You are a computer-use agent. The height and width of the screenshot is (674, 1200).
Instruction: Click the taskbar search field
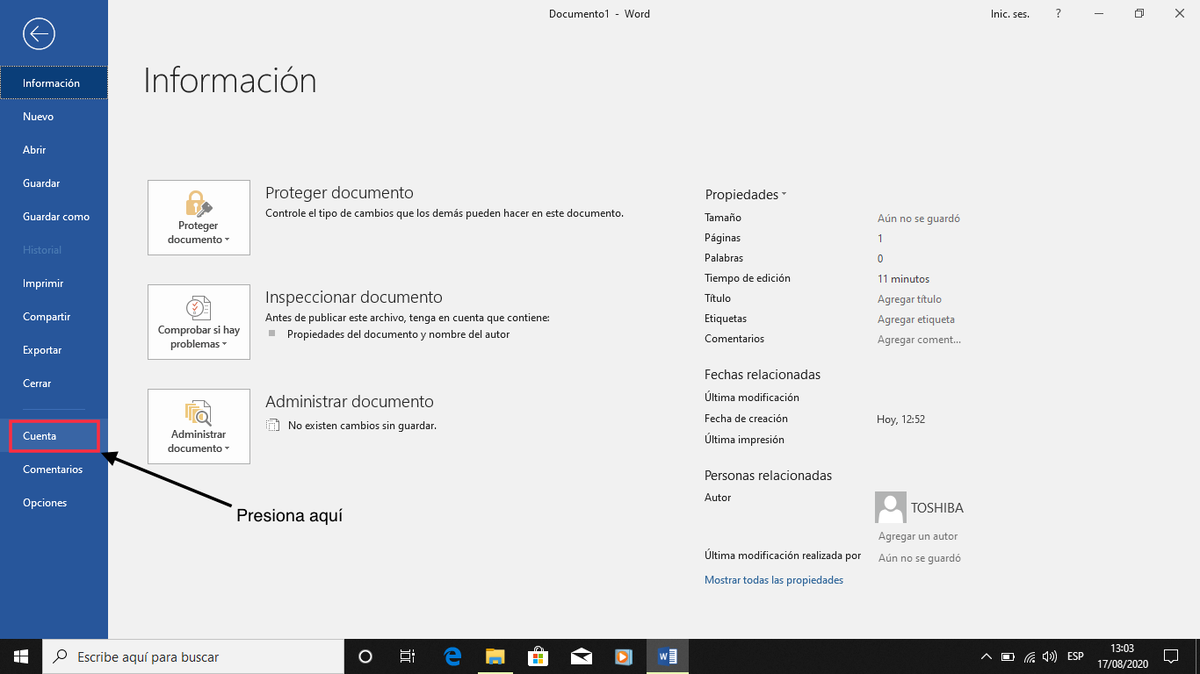190,656
